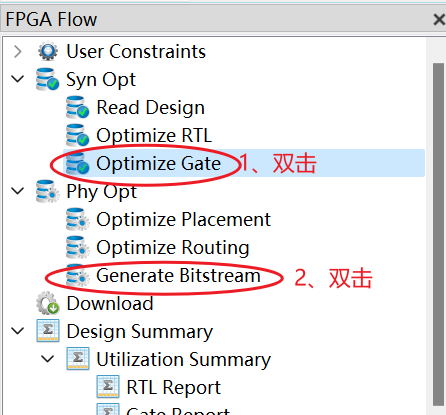The image size is (446, 415).
Task: Collapse the Utilization Summary node
Action: tap(48, 359)
